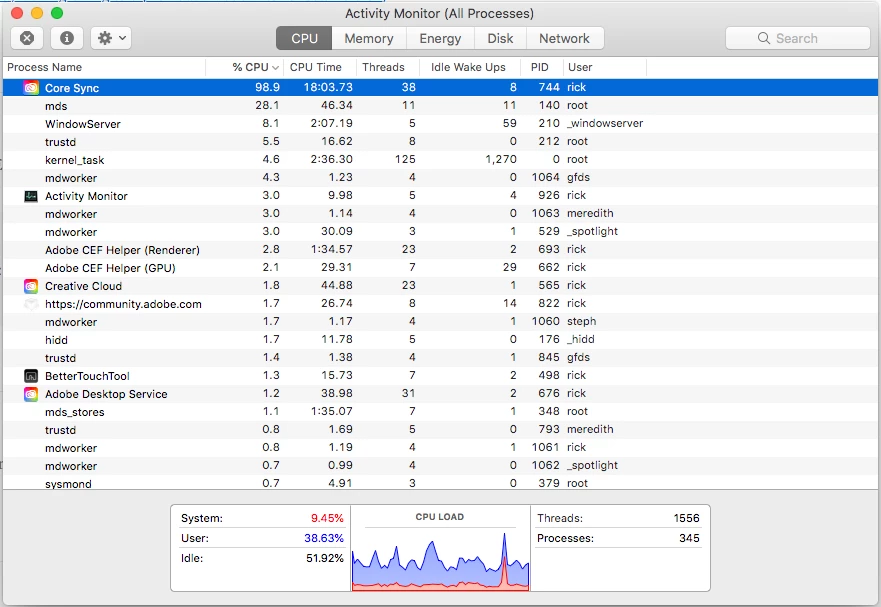Select mdworker row with PID 529

click(x=440, y=231)
